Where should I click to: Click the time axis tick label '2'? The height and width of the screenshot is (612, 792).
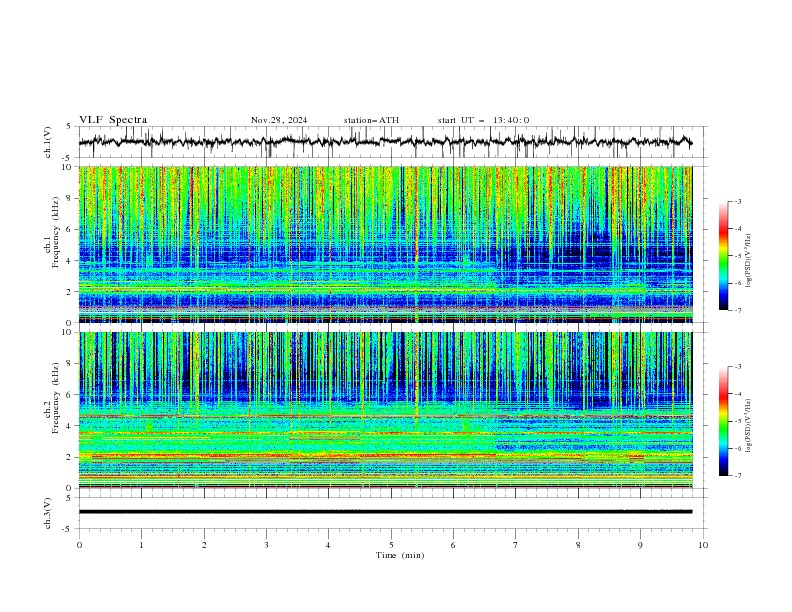pos(204,545)
